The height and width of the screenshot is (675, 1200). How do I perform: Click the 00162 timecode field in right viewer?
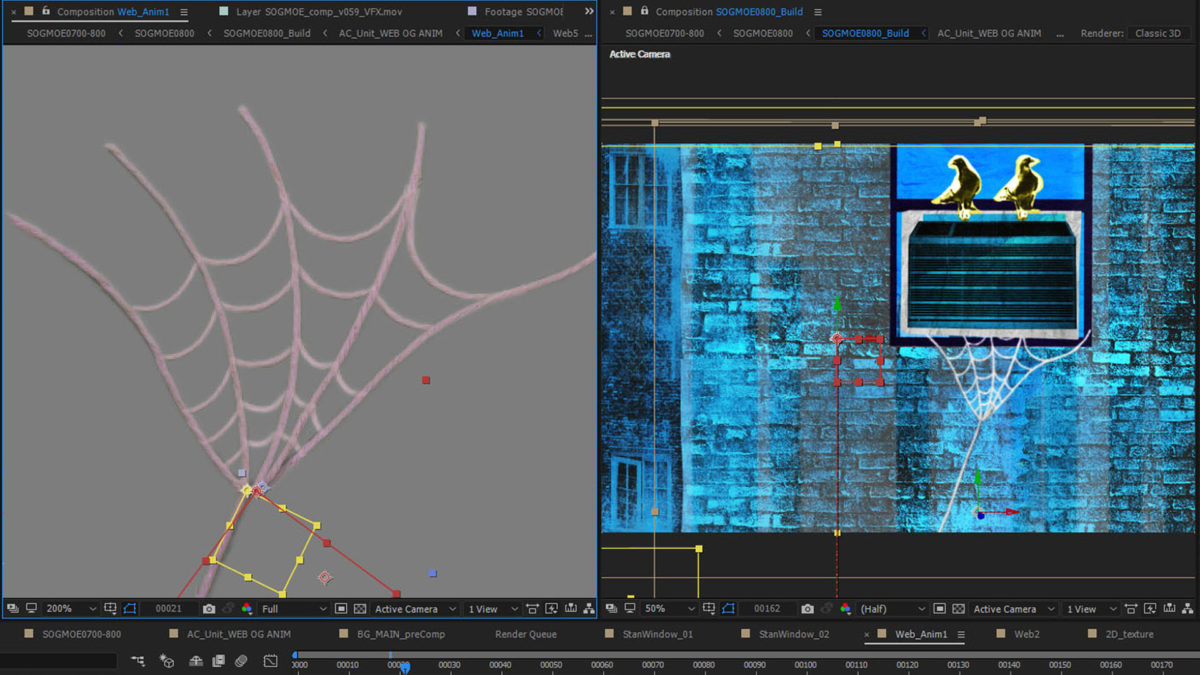(x=767, y=609)
